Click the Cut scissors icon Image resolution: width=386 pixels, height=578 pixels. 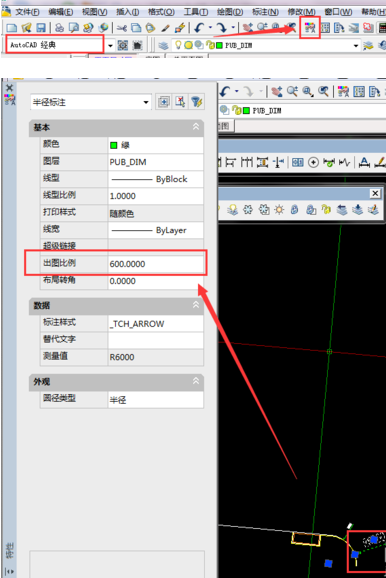click(122, 28)
